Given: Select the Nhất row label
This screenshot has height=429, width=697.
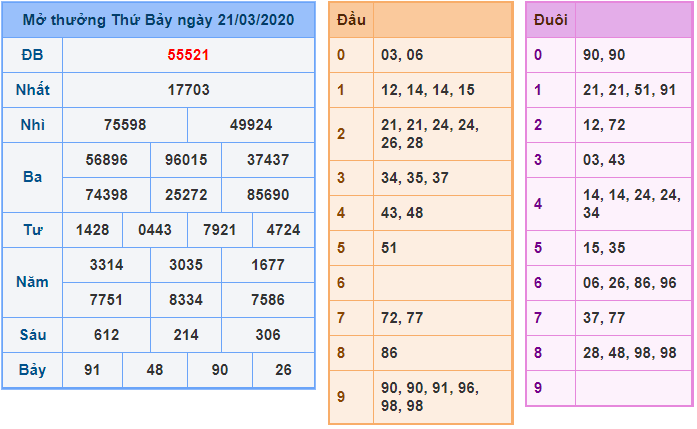Looking at the screenshot, I should 32,90.
